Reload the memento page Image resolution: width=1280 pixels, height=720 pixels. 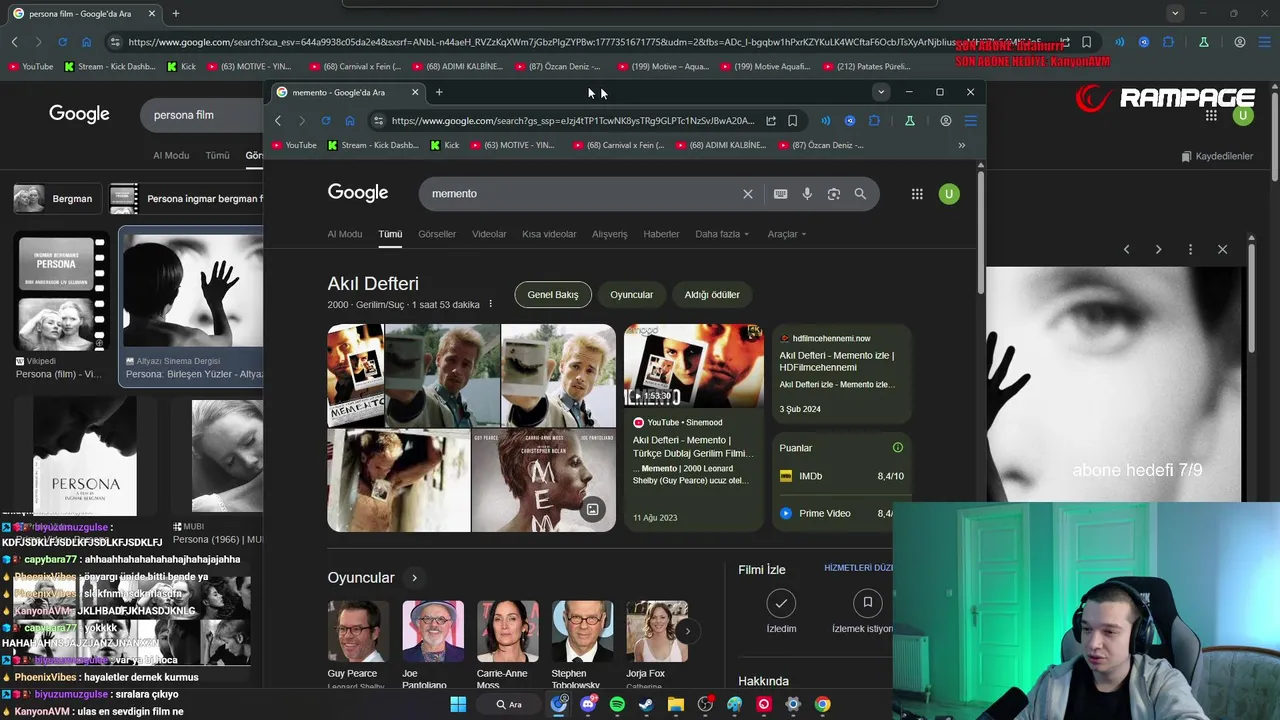[x=326, y=121]
